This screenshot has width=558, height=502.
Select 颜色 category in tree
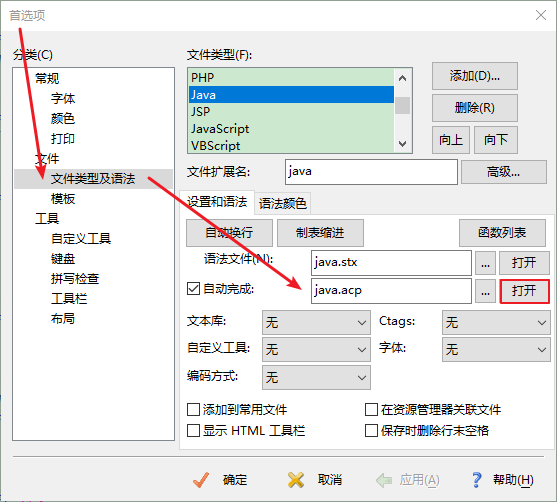pos(63,118)
